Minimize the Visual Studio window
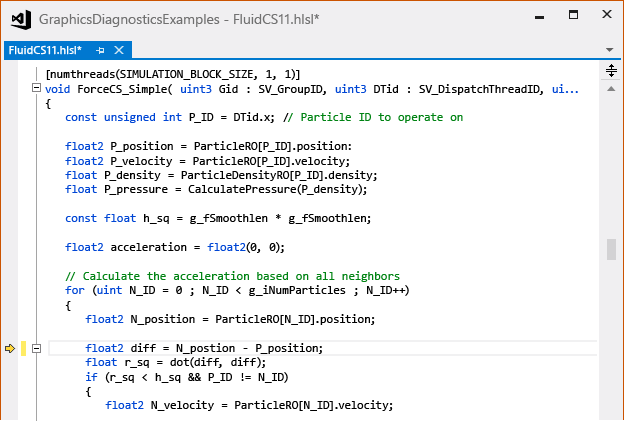This screenshot has width=624, height=421. [540, 17]
